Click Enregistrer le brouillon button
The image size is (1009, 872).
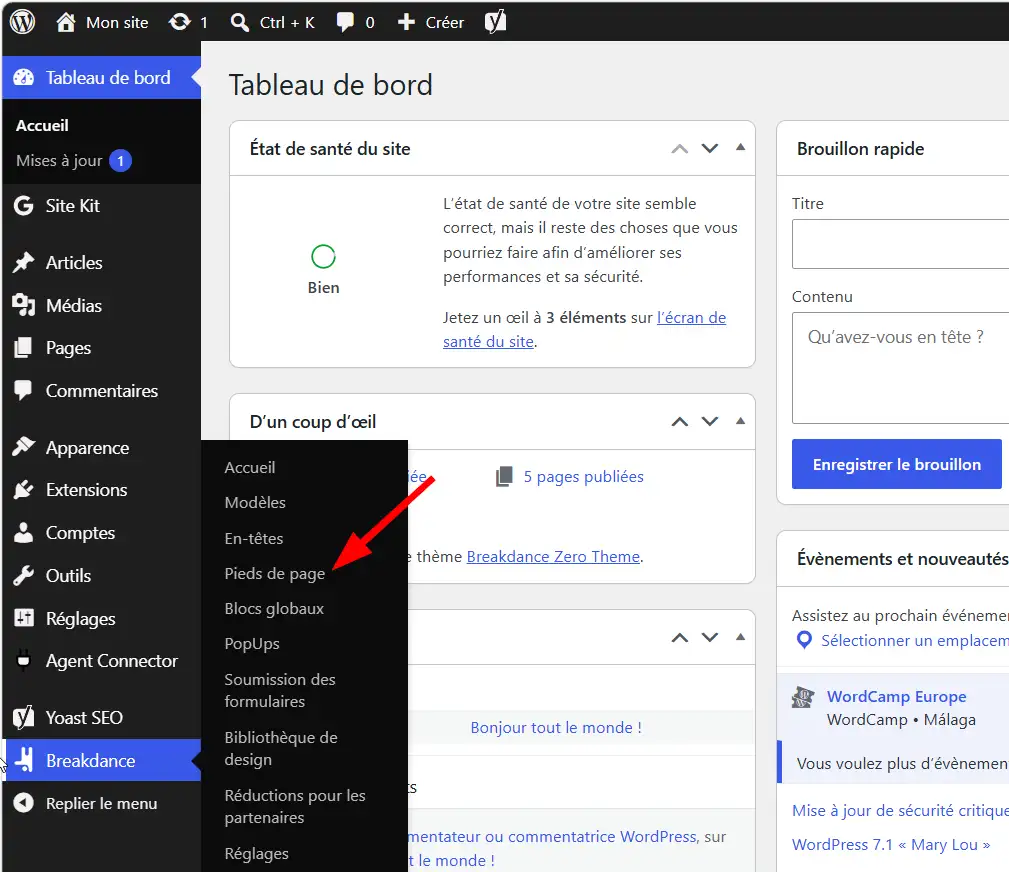[896, 464]
